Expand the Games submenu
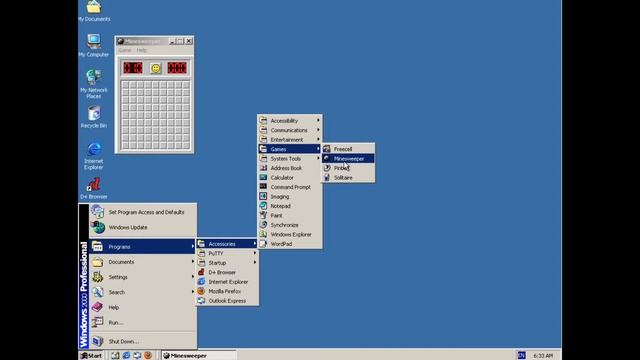 point(290,149)
